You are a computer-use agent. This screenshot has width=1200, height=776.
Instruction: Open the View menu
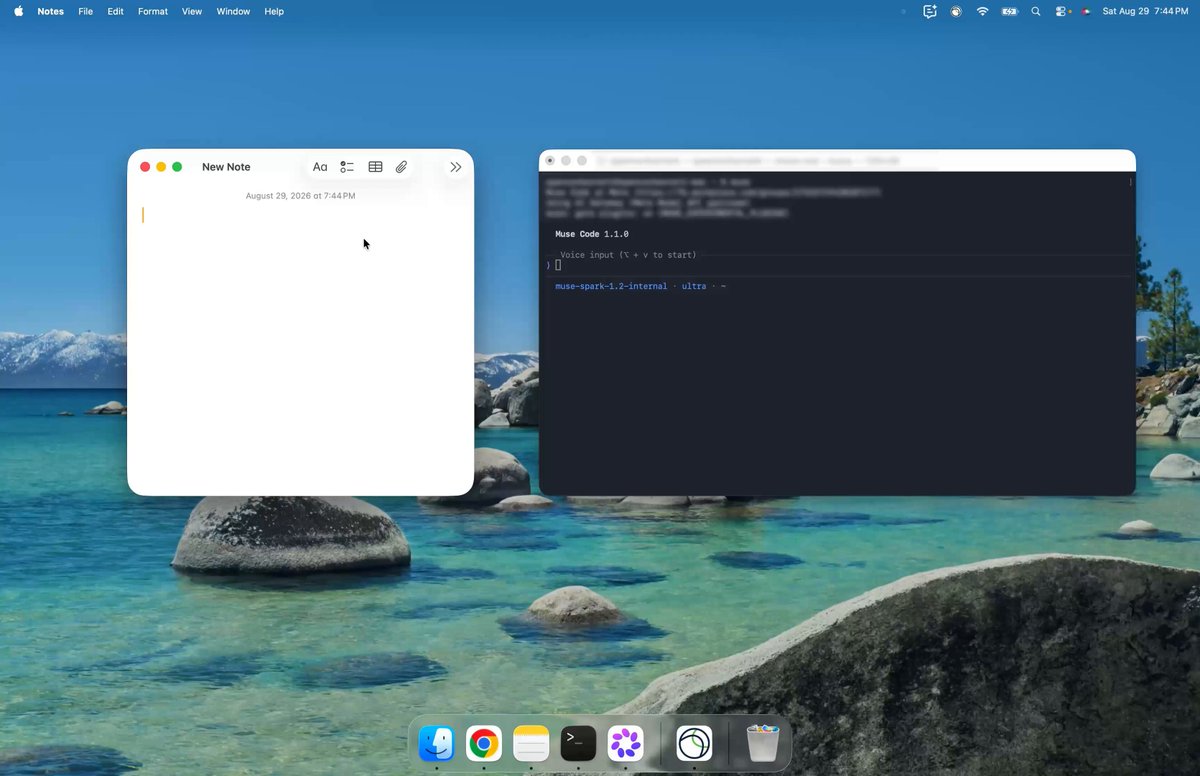192,11
